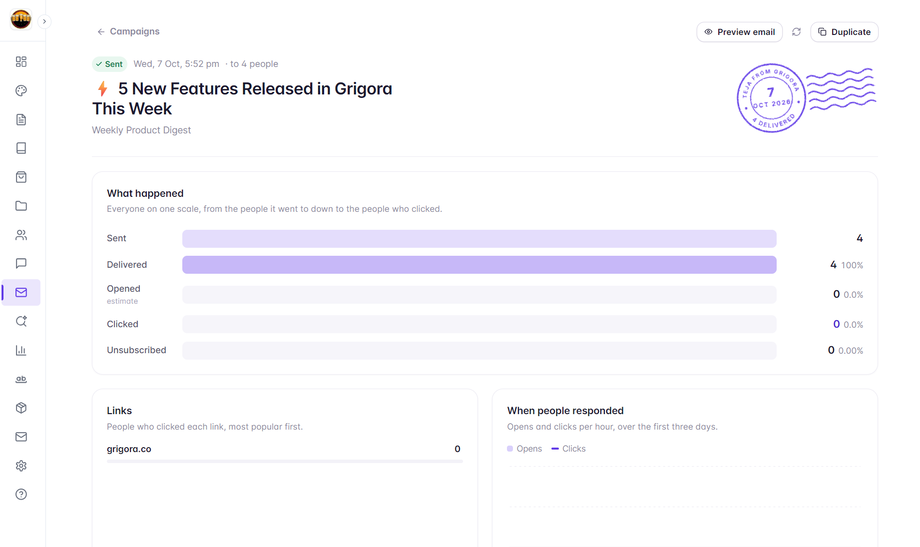
Task: Click the Sent progress bar
Action: pos(479,238)
